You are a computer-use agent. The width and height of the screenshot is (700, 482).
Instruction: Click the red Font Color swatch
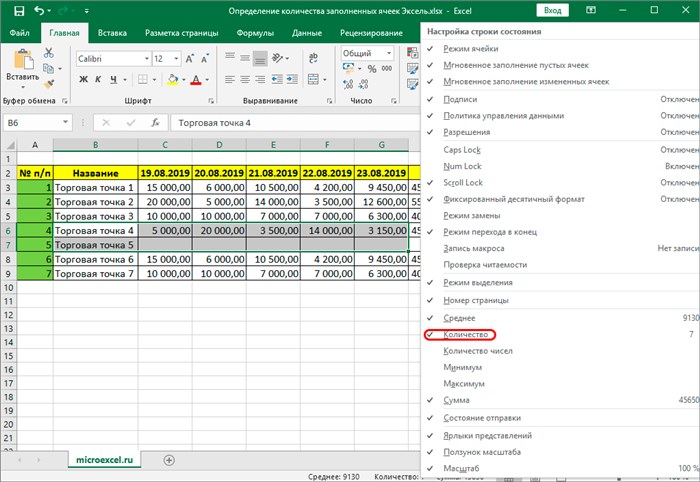[196, 80]
